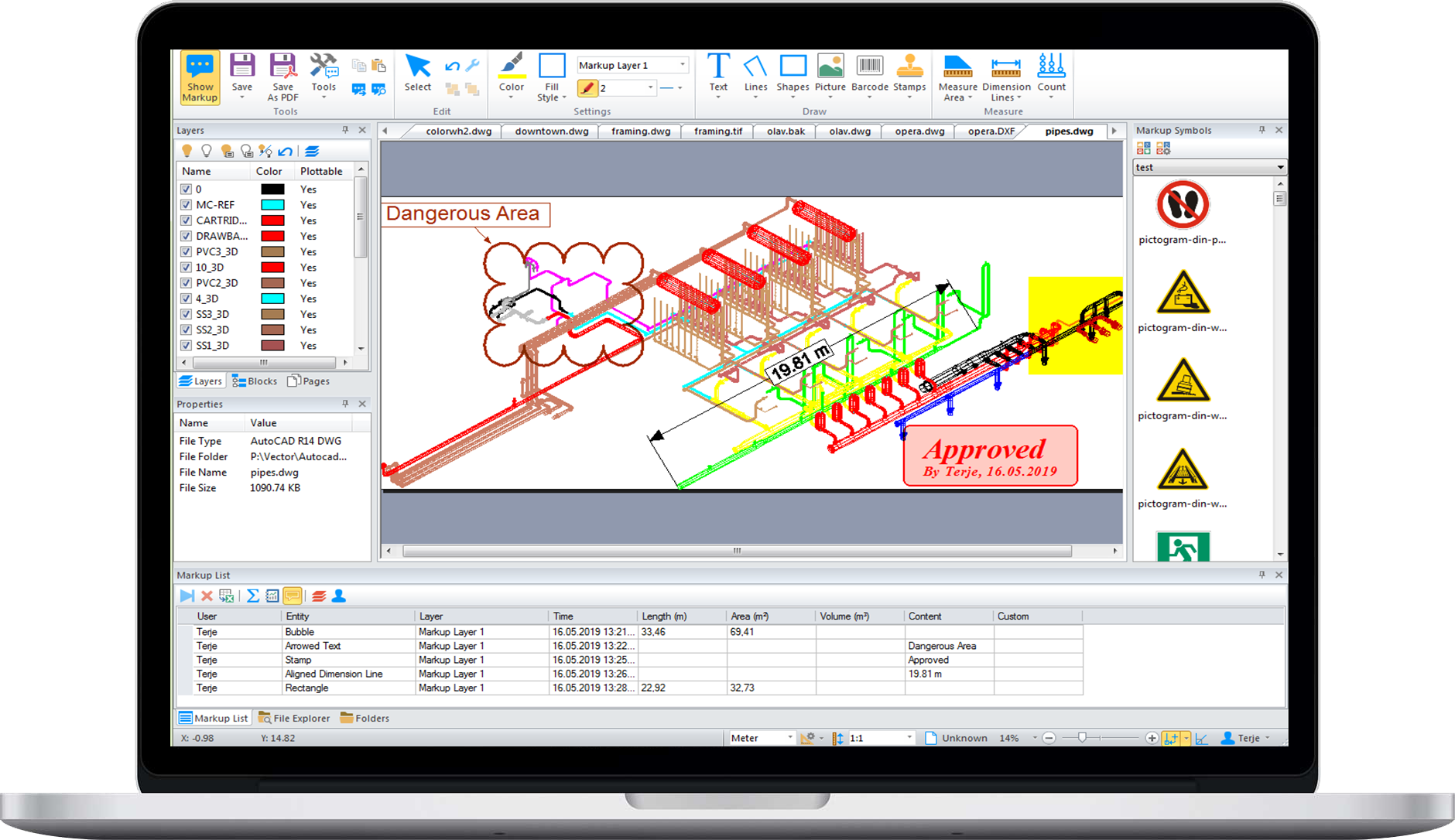Toggle the CARTRID... layer checkbox
This screenshot has height=840, width=1455.
[x=186, y=220]
